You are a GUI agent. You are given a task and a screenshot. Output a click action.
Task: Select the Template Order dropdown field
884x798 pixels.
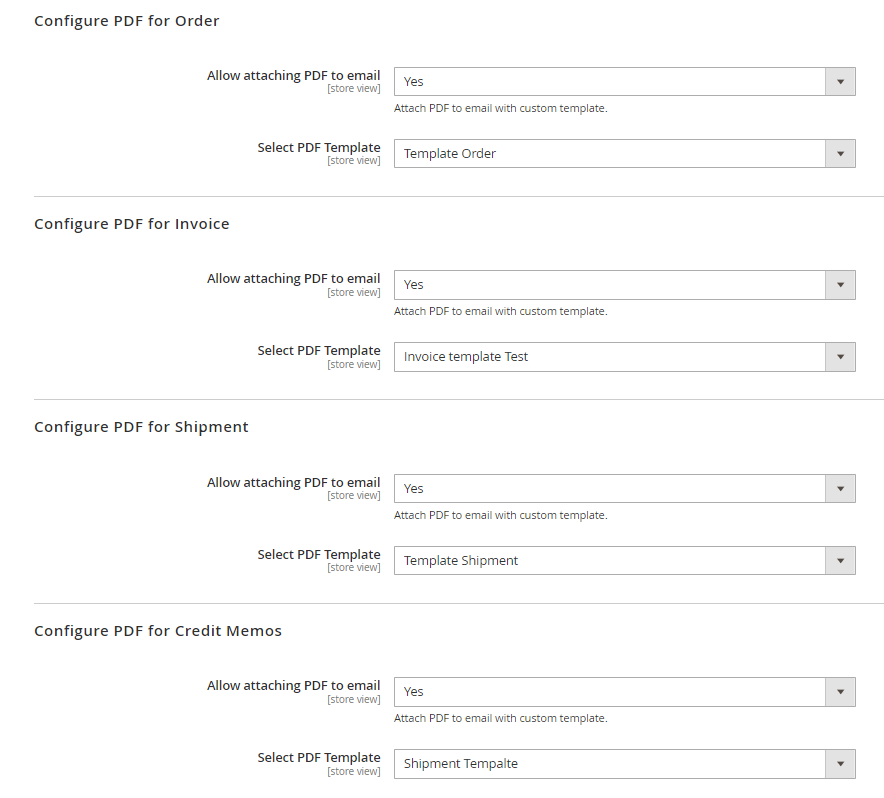click(625, 154)
